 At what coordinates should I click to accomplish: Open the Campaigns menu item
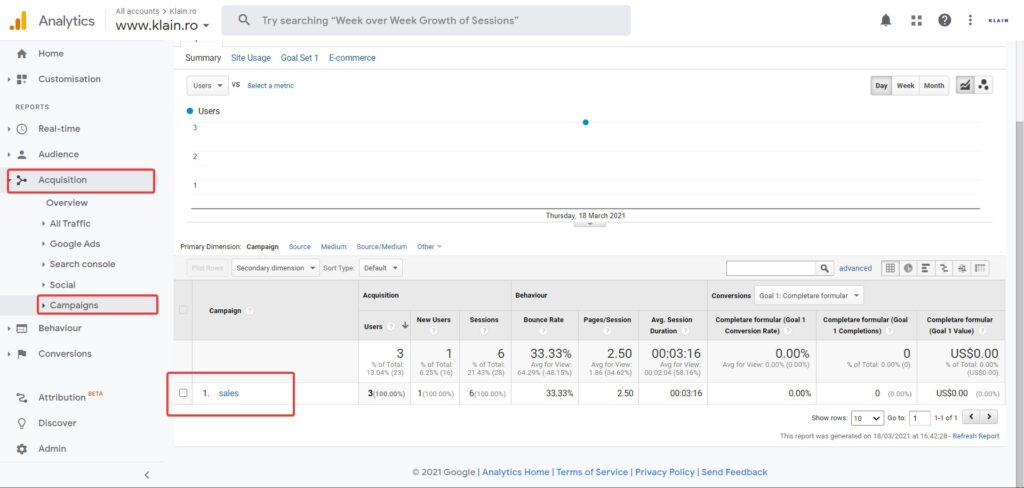[74, 305]
